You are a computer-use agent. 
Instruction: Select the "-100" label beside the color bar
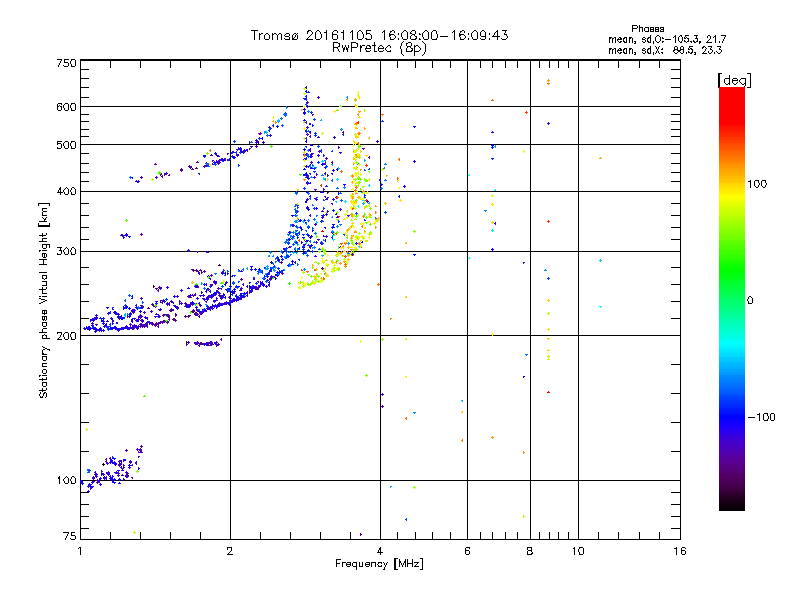[762, 417]
